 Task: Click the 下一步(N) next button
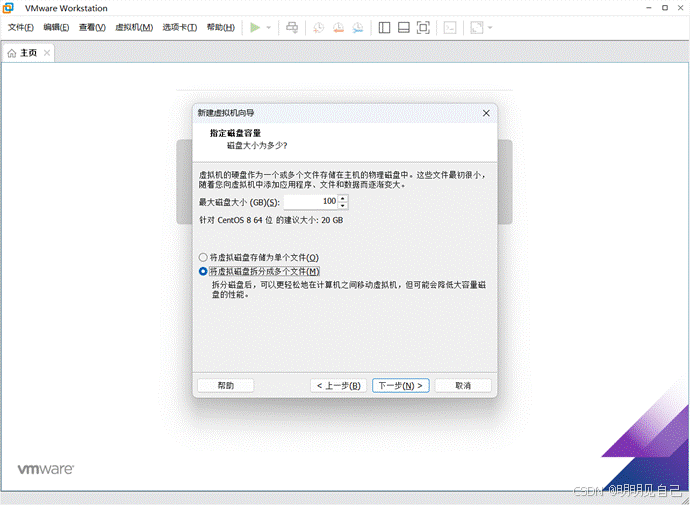coord(400,385)
